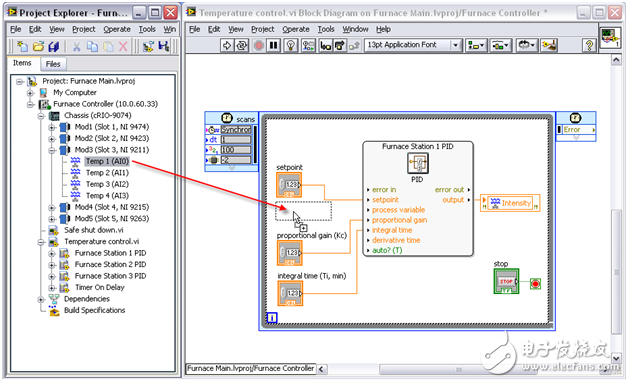Click the period input field showing 100
Image resolution: width=628 pixels, height=383 pixels.
pyautogui.click(x=236, y=150)
